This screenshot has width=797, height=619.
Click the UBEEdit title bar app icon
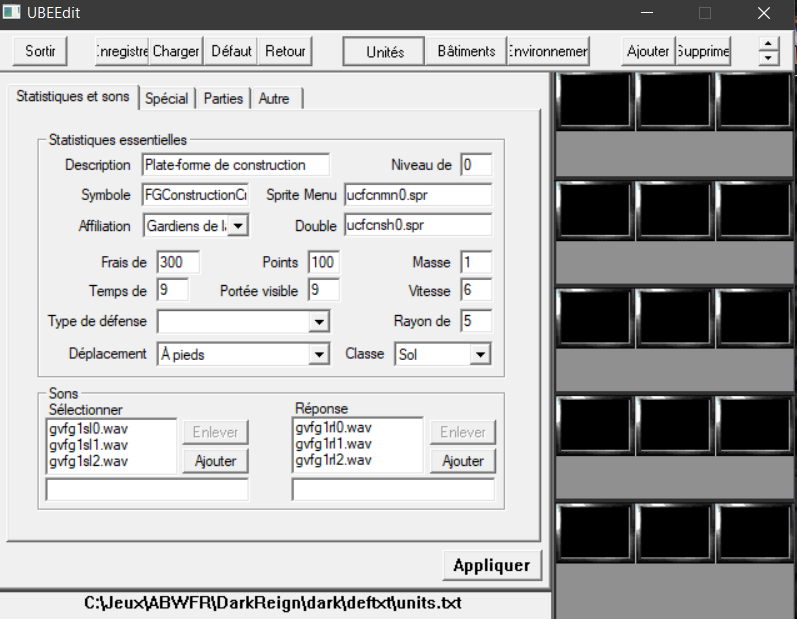coord(11,12)
